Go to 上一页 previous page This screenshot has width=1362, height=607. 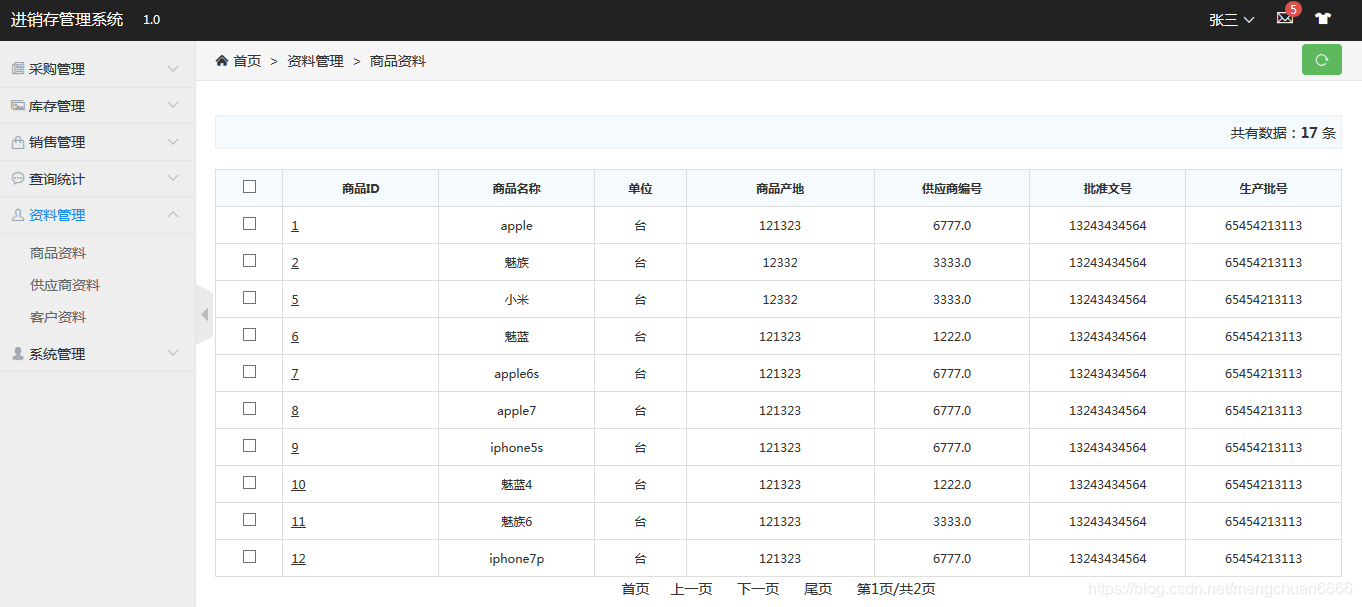692,589
